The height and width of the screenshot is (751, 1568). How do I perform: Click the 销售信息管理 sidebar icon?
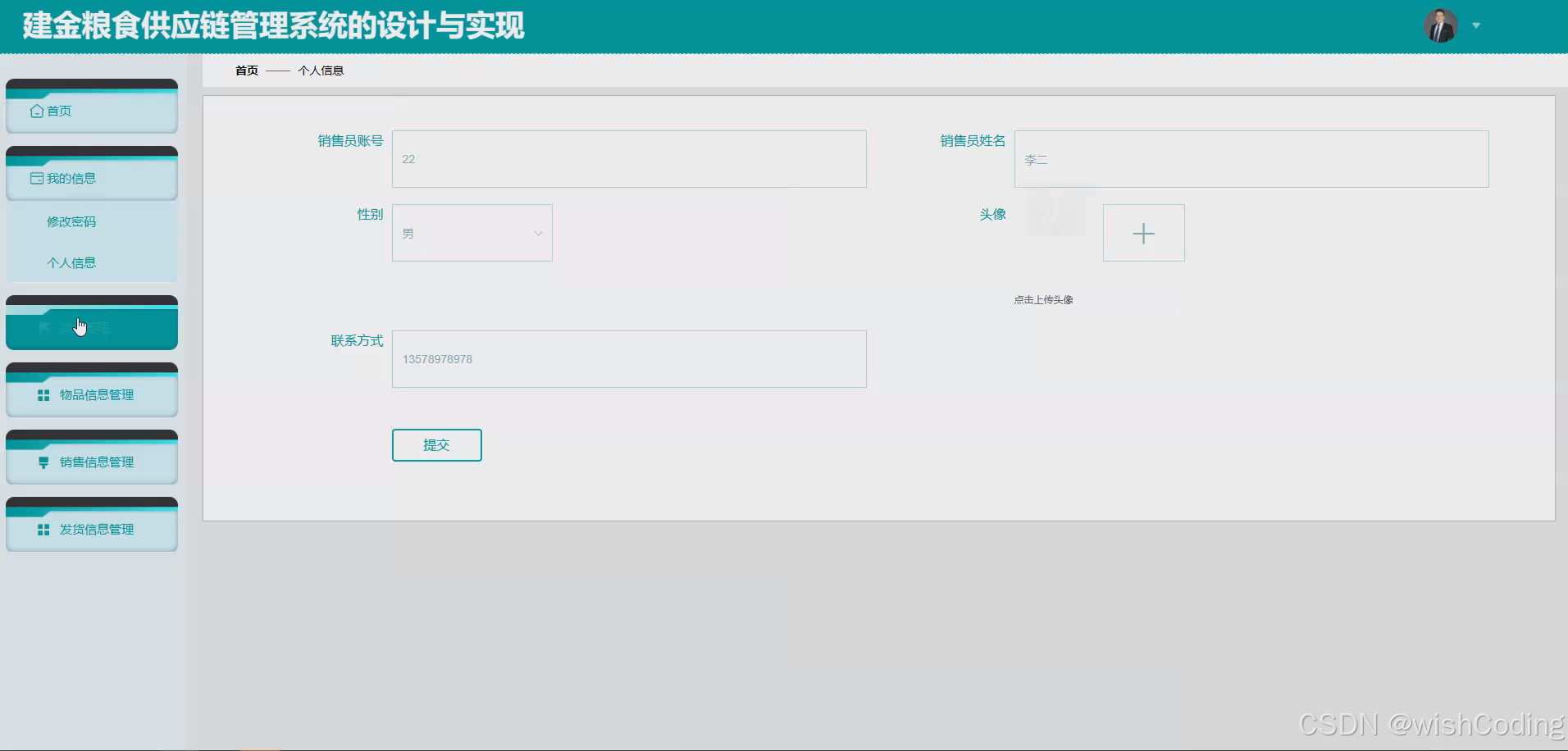(x=43, y=462)
